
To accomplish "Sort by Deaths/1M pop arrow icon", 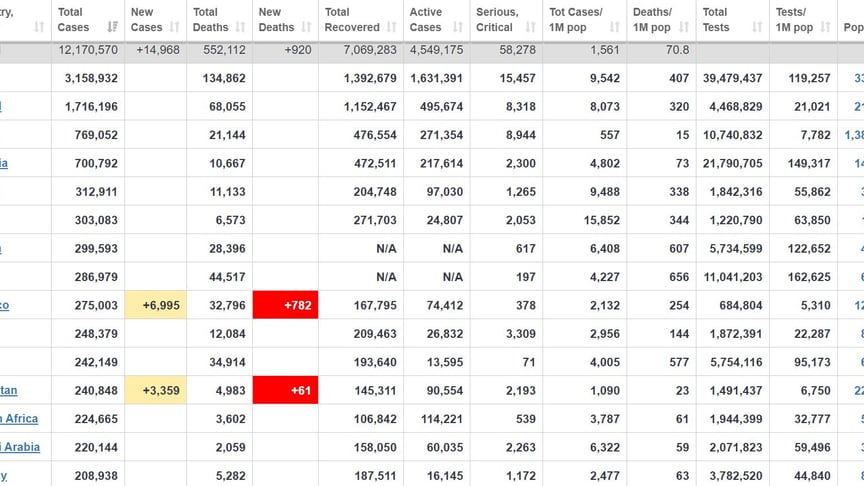I will [683, 26].
